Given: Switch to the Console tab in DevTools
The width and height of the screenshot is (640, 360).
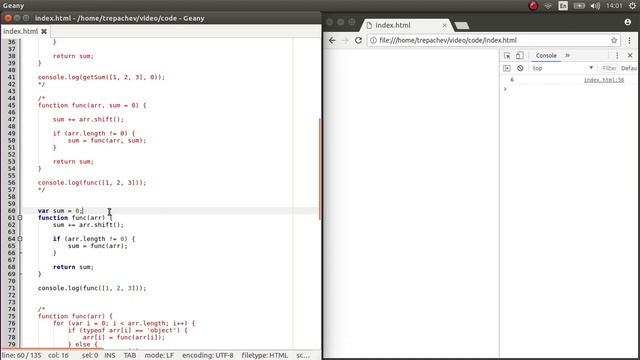Looking at the screenshot, I should [546, 56].
